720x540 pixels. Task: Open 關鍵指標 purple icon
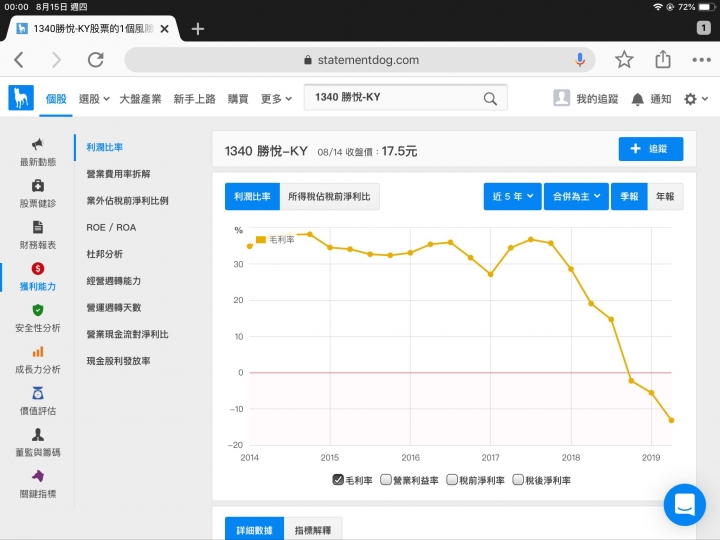[x=38, y=476]
